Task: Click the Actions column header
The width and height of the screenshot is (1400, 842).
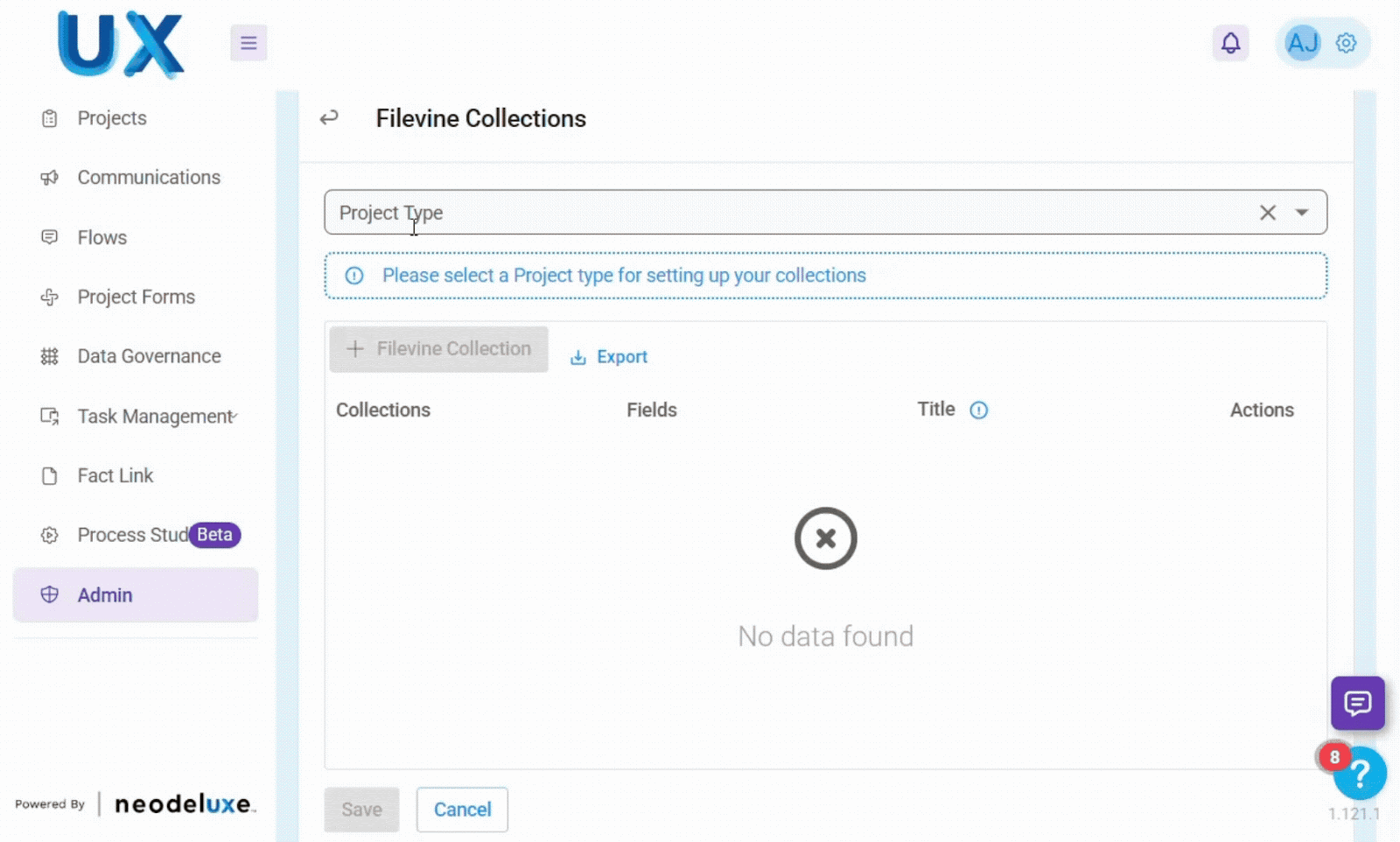Action: tap(1262, 410)
